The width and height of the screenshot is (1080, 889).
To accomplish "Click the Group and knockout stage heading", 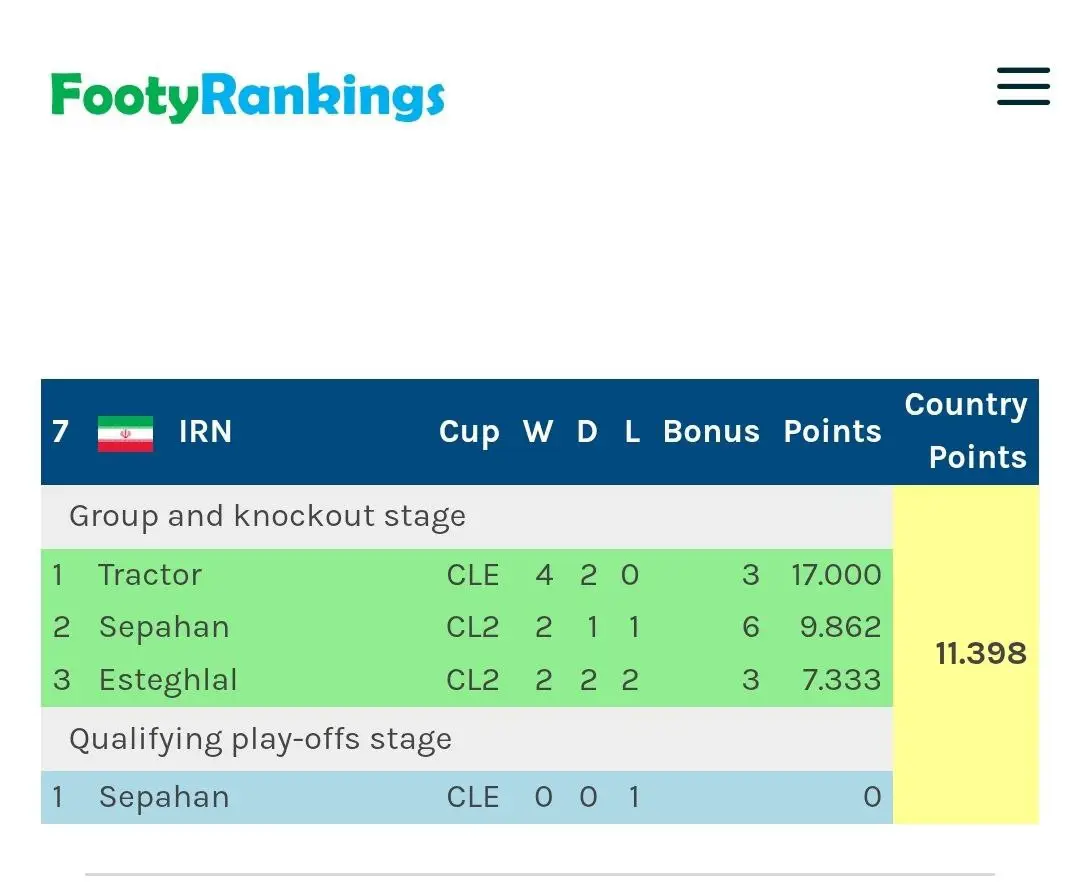I will click(x=267, y=516).
